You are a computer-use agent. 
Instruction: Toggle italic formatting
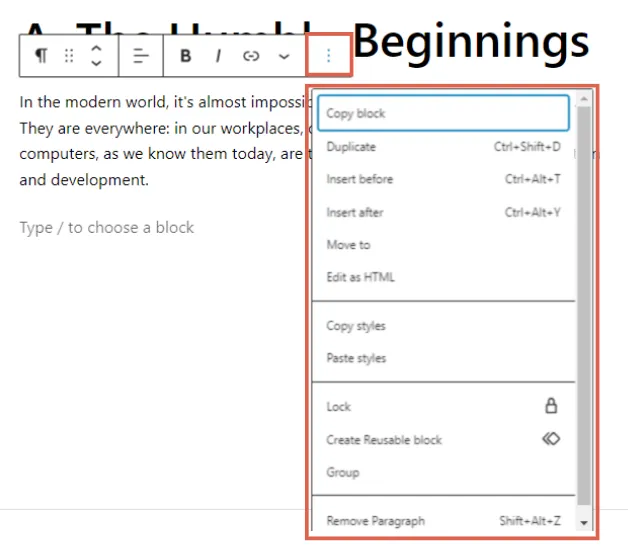(x=218, y=56)
